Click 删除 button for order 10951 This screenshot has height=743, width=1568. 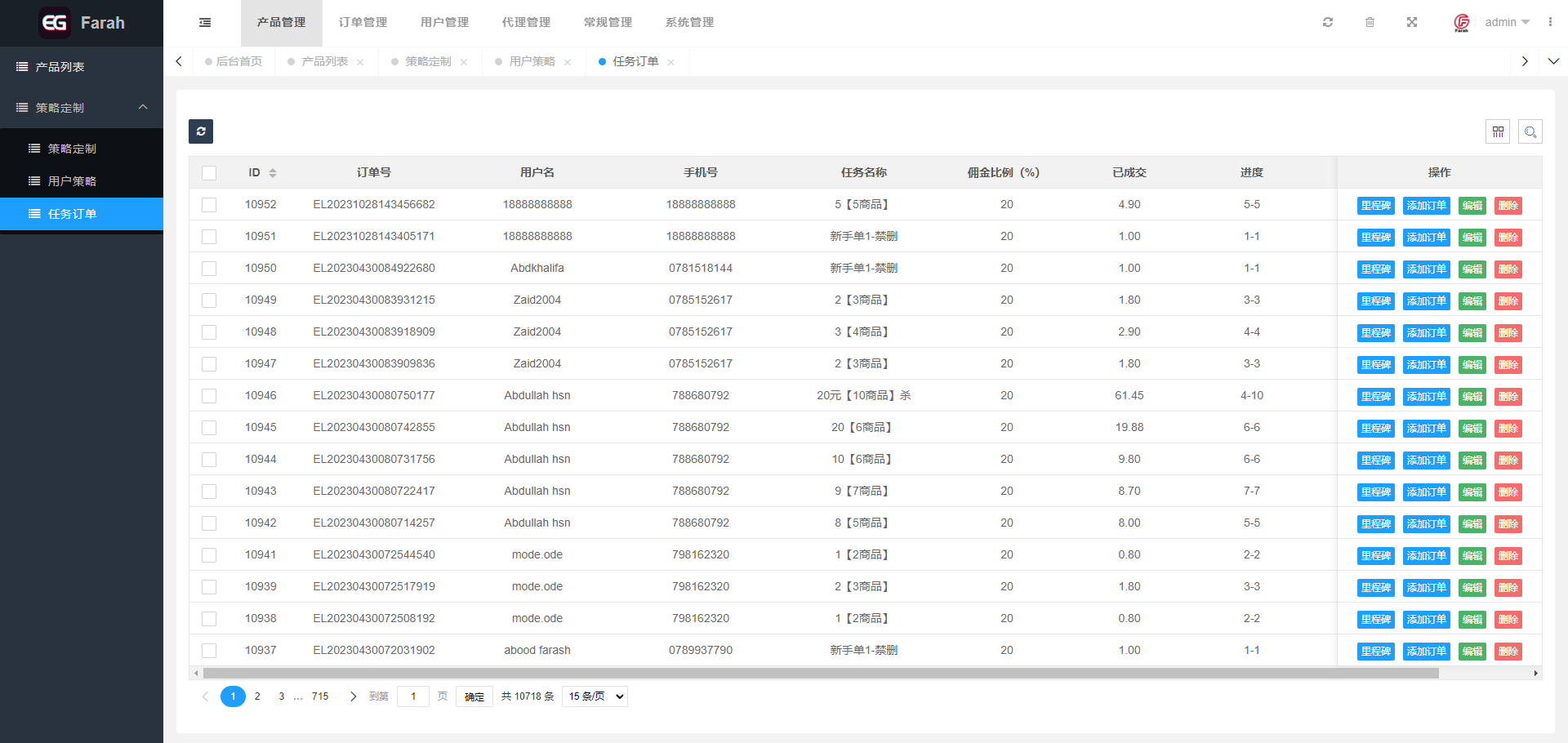point(1508,238)
